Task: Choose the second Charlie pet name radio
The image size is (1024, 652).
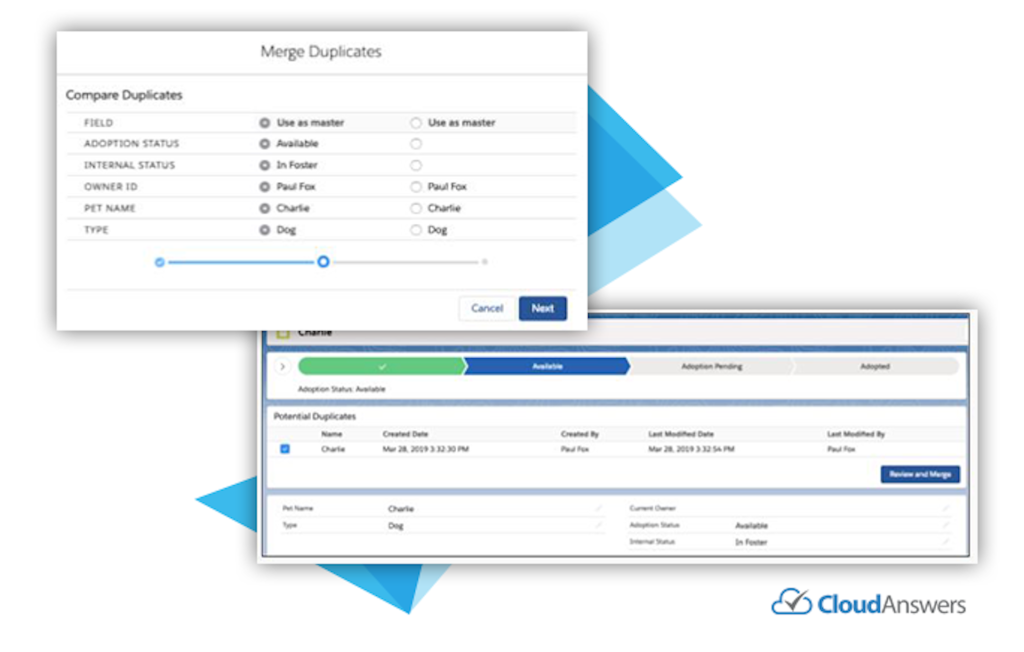Action: 416,209
